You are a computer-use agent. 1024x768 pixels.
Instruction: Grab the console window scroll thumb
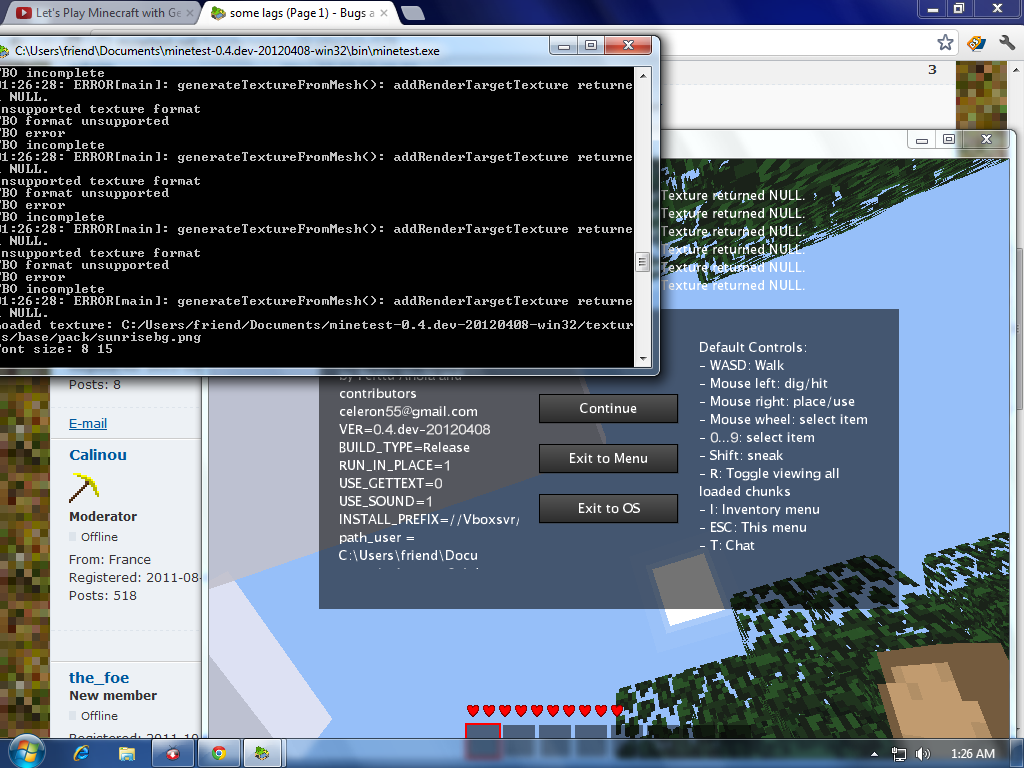pyautogui.click(x=643, y=262)
